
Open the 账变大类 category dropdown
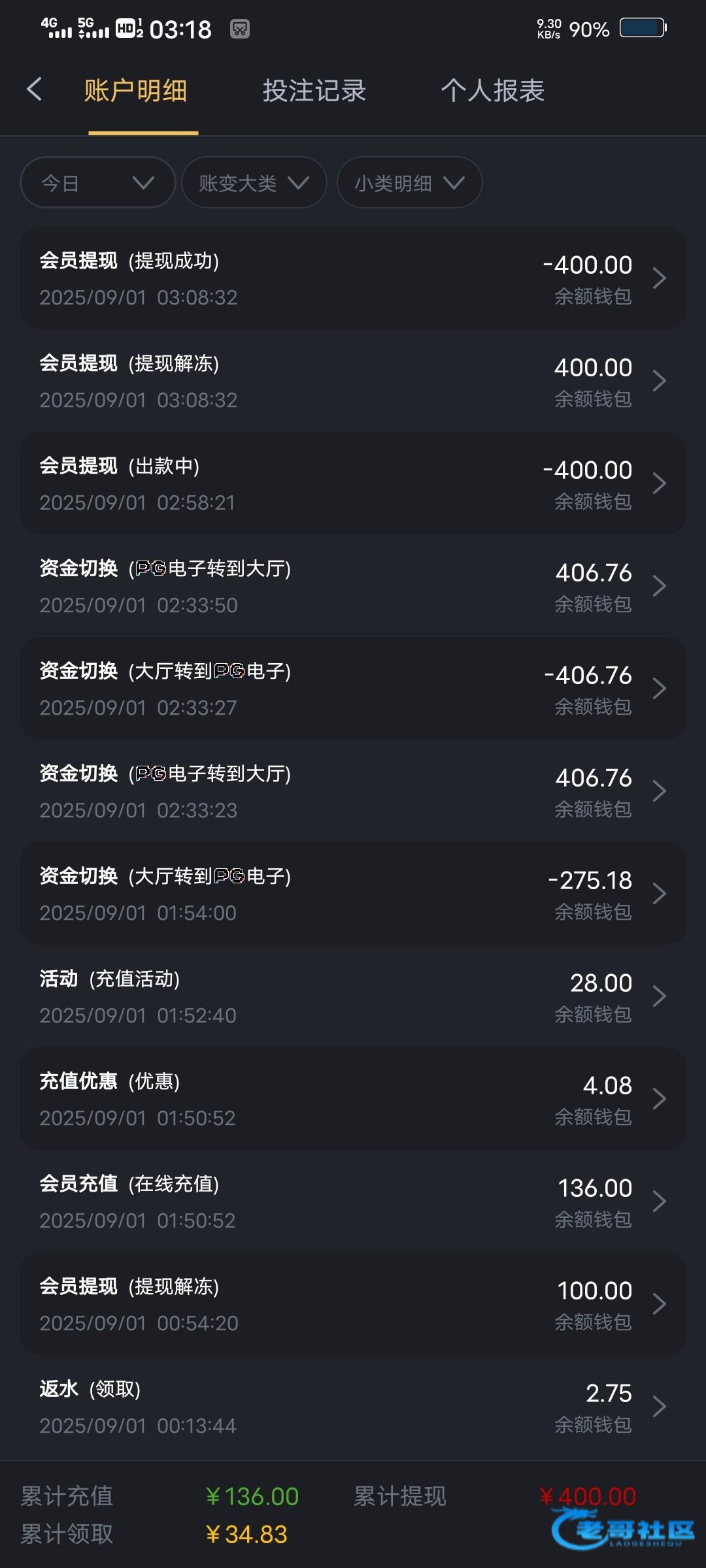(x=254, y=183)
